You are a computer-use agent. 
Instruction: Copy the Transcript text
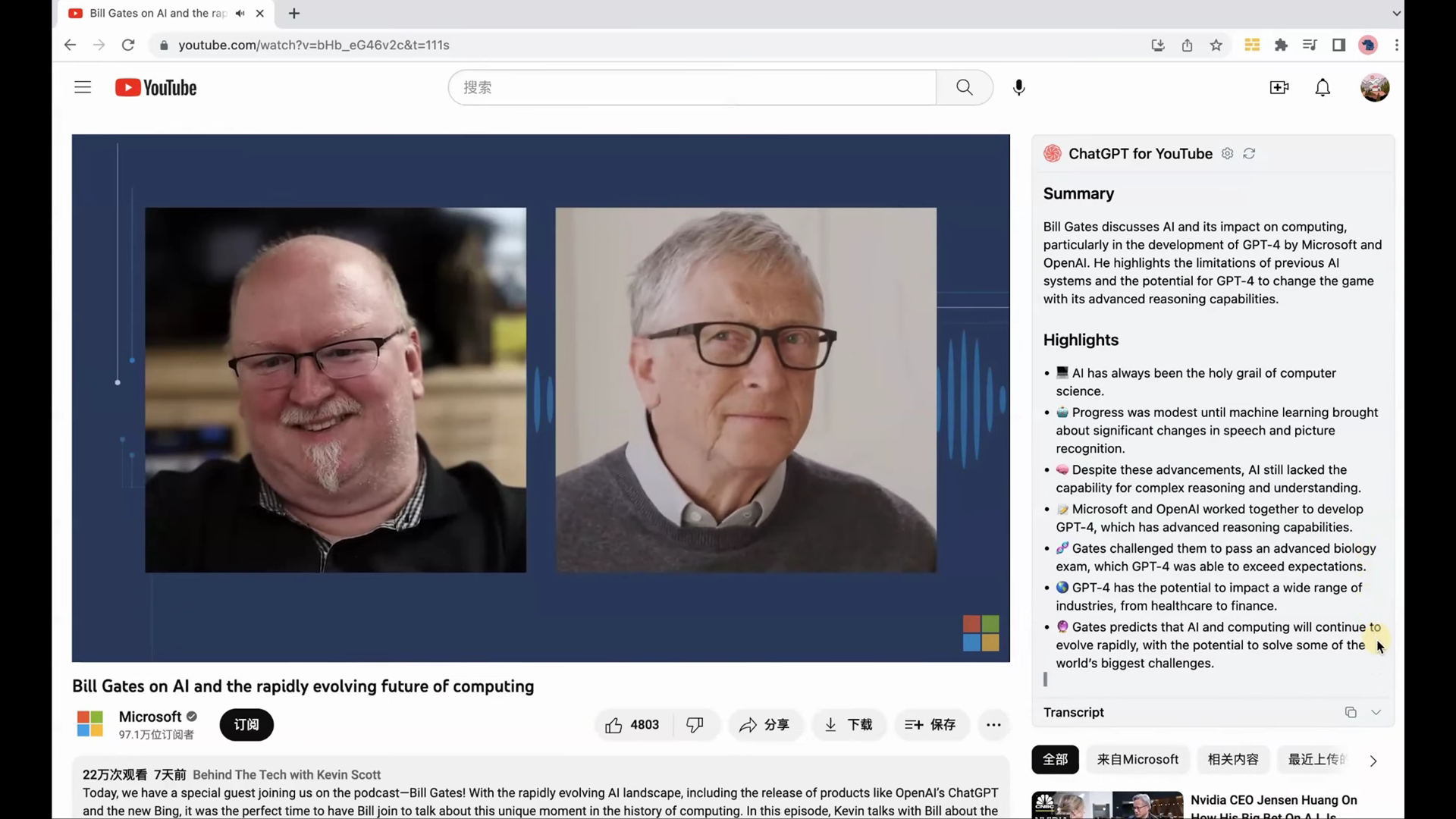[x=1351, y=712]
